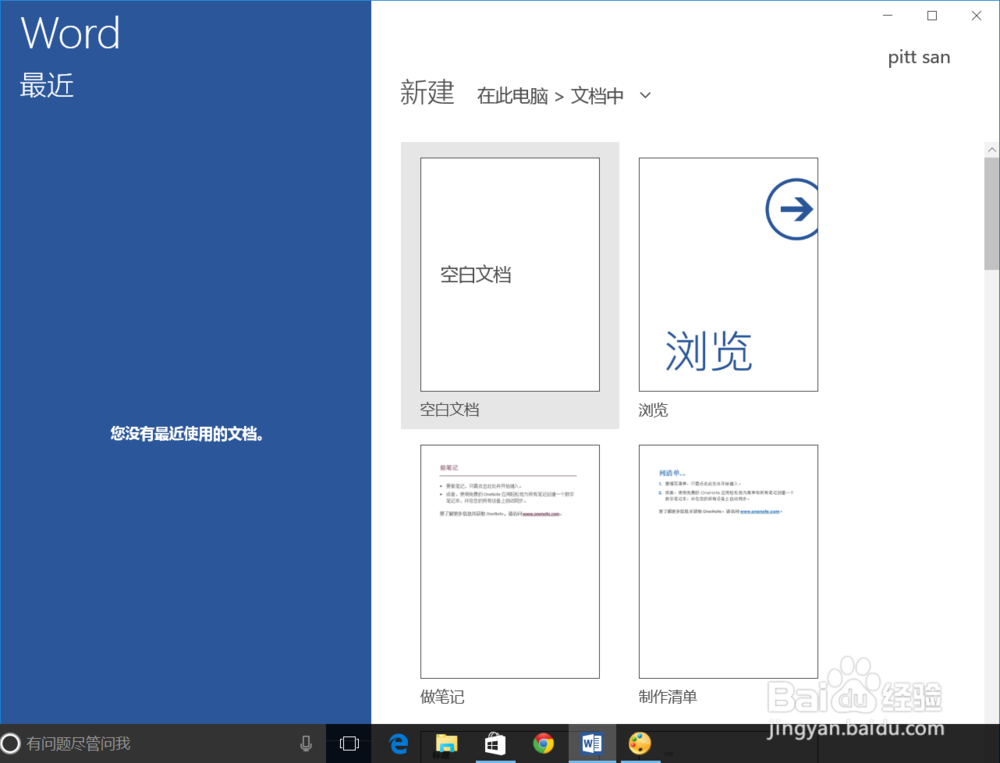Click the '新建' heading

(x=427, y=93)
